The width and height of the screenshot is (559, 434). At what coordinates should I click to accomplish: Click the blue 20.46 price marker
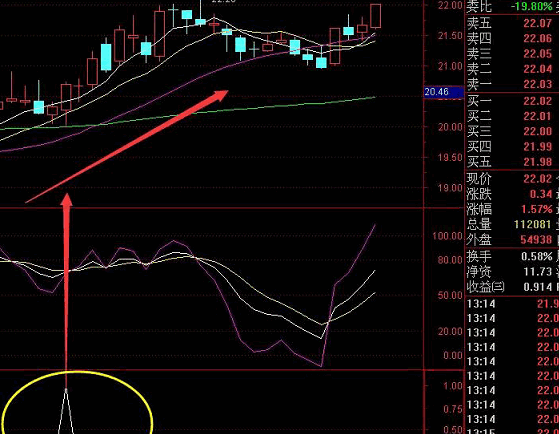pyautogui.click(x=444, y=92)
